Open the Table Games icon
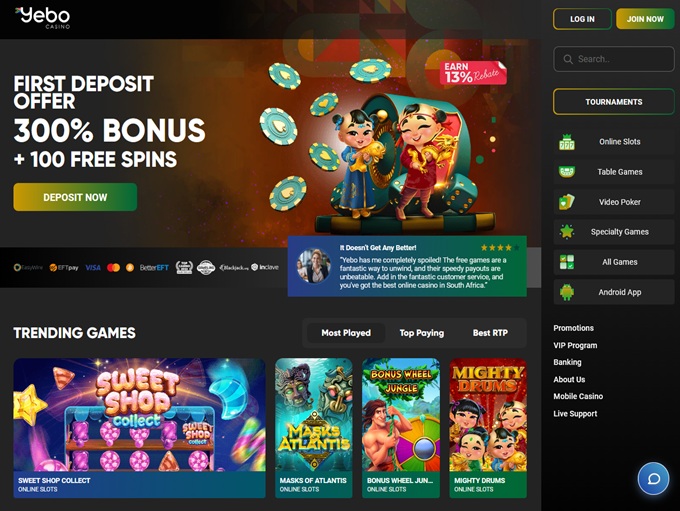Screen dimensions: 680x511 [566, 172]
